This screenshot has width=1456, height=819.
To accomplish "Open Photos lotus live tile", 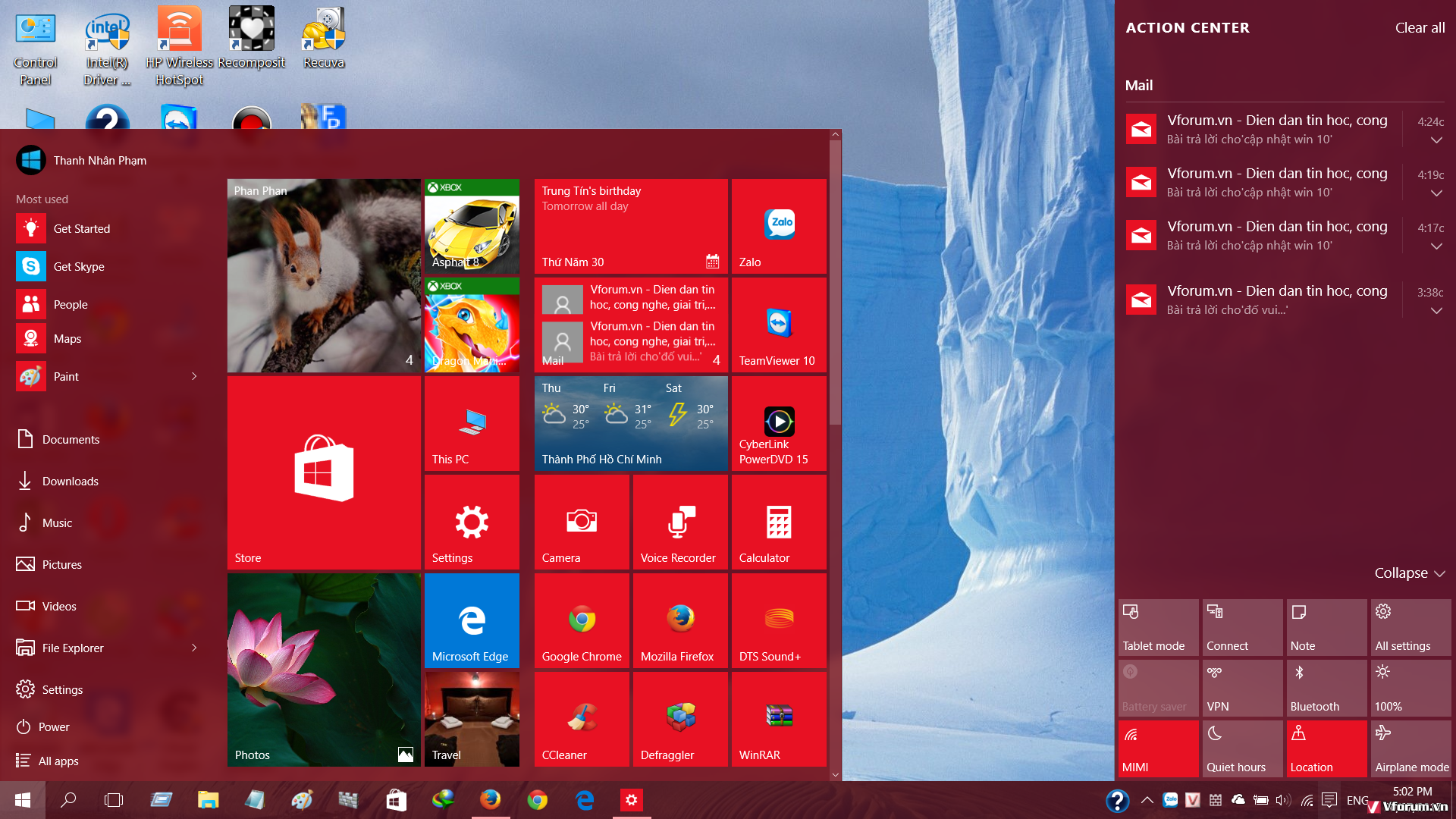I will 324,670.
